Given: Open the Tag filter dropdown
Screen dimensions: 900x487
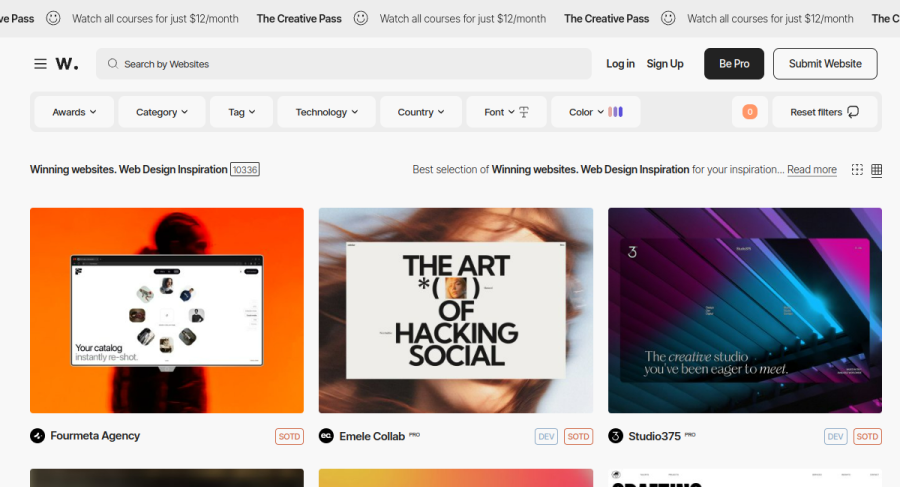Looking at the screenshot, I should coord(242,112).
